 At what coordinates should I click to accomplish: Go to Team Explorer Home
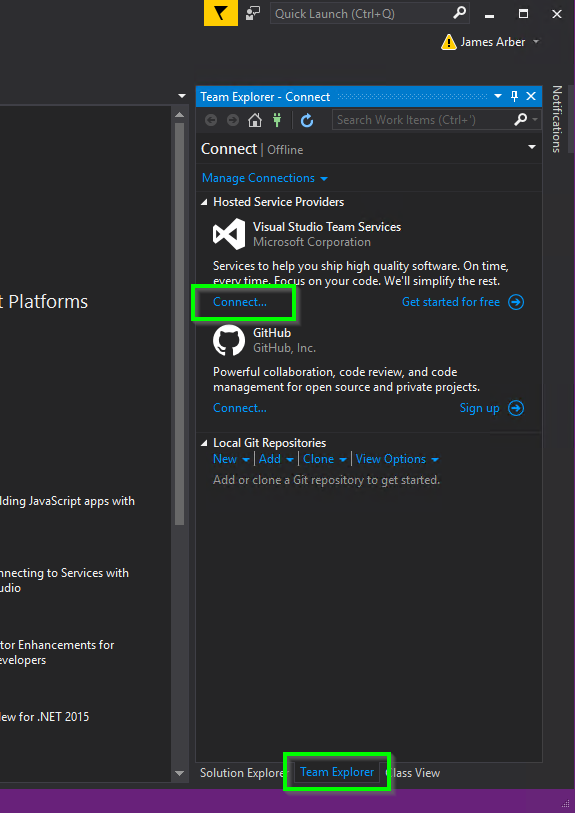[x=255, y=120]
